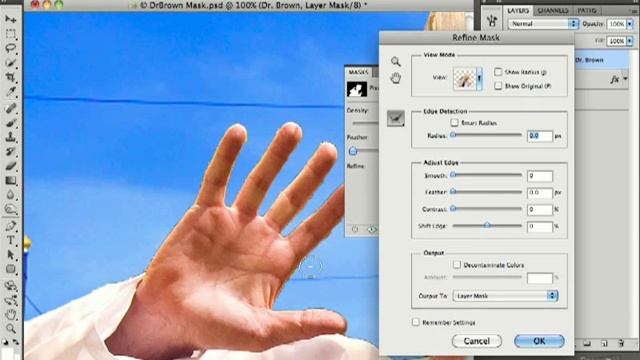The width and height of the screenshot is (640, 360).
Task: Select the Lasso tool
Action: tap(11, 48)
